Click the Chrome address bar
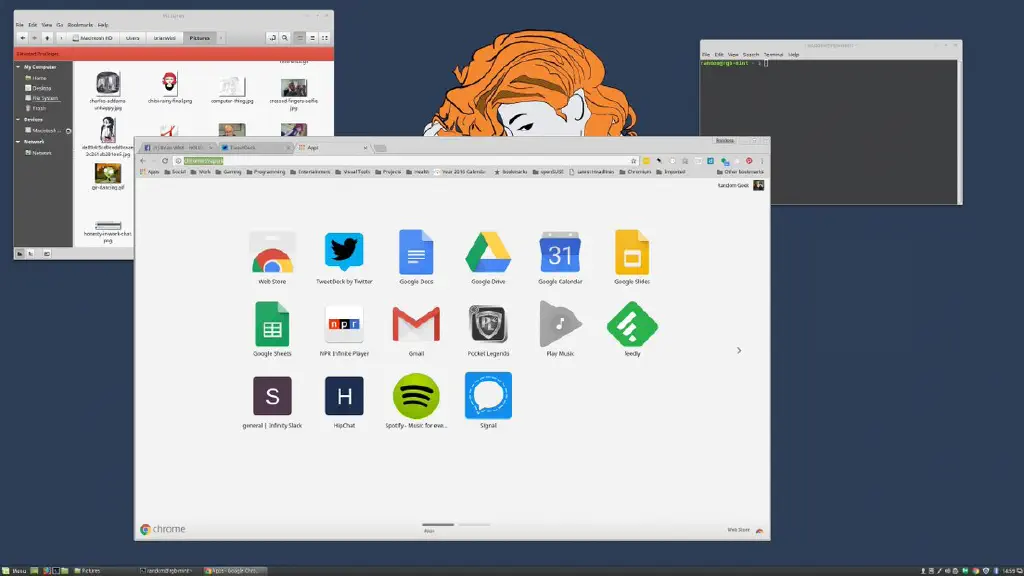Image resolution: width=1024 pixels, height=576 pixels. click(x=405, y=161)
